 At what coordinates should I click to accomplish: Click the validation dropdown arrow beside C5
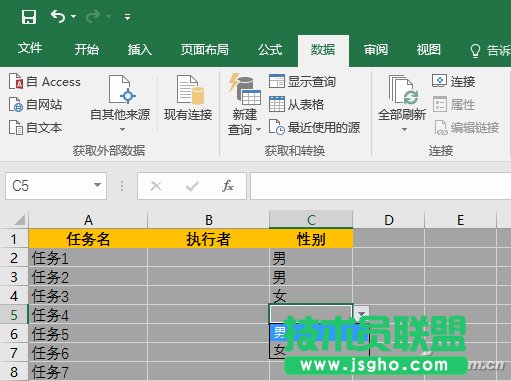point(361,314)
